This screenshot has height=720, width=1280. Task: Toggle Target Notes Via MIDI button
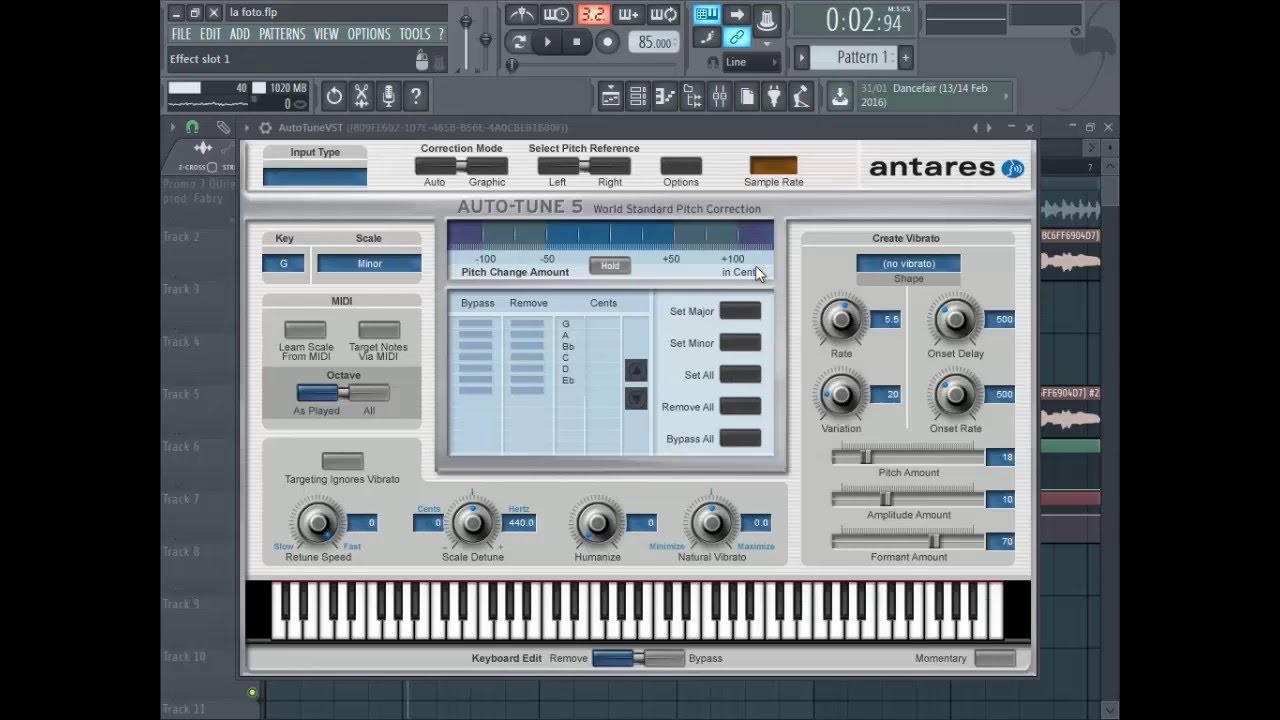point(379,330)
